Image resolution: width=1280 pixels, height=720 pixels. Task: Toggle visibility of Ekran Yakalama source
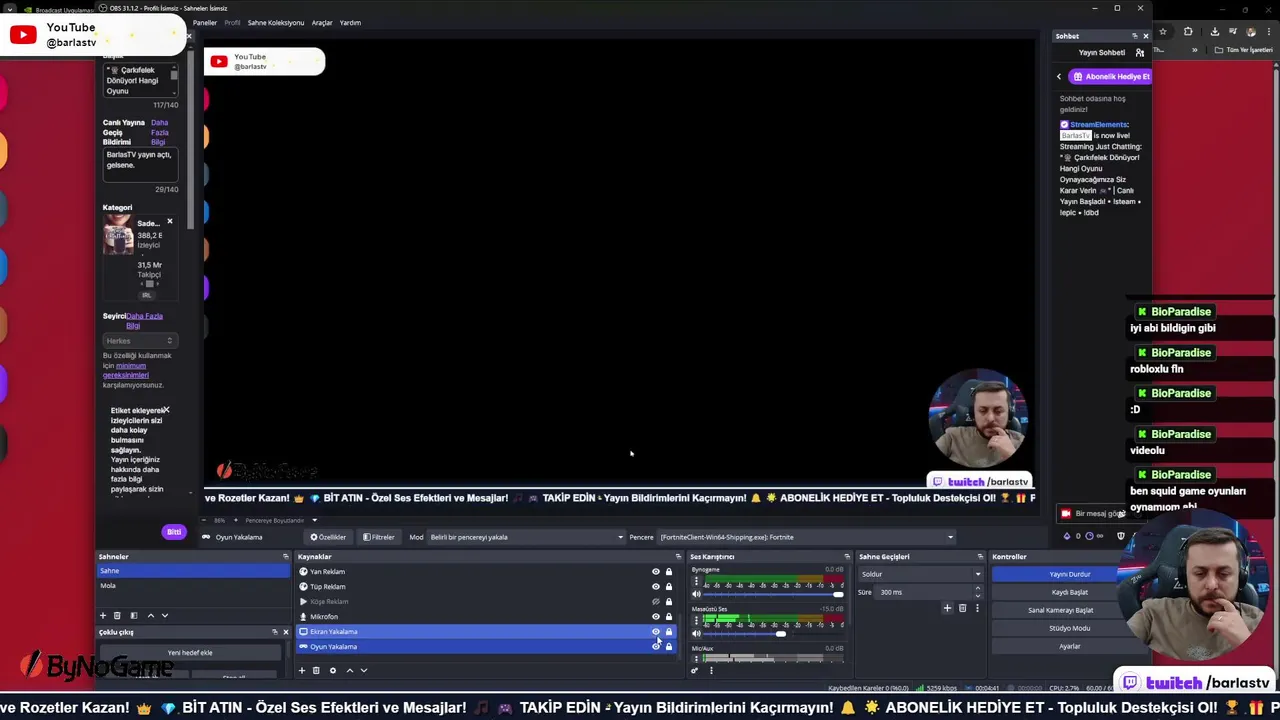point(656,632)
